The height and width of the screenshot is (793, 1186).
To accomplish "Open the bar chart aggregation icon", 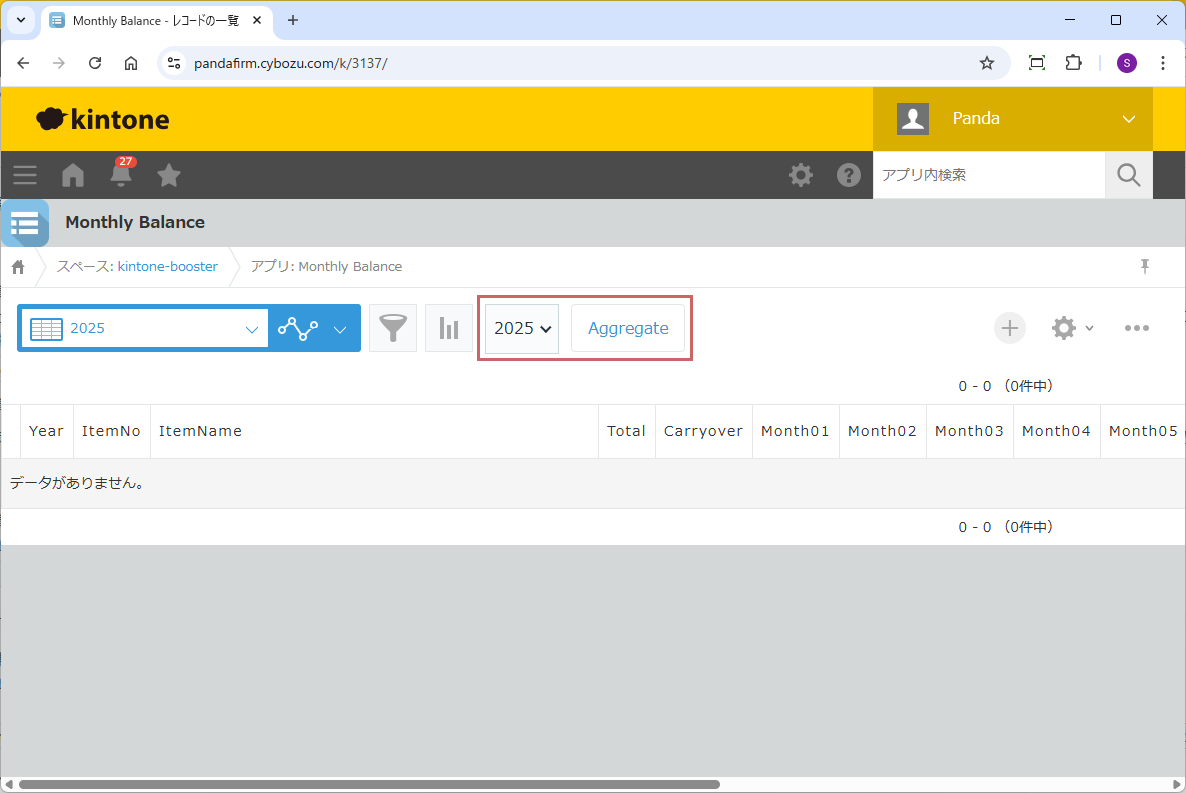I will coord(449,328).
